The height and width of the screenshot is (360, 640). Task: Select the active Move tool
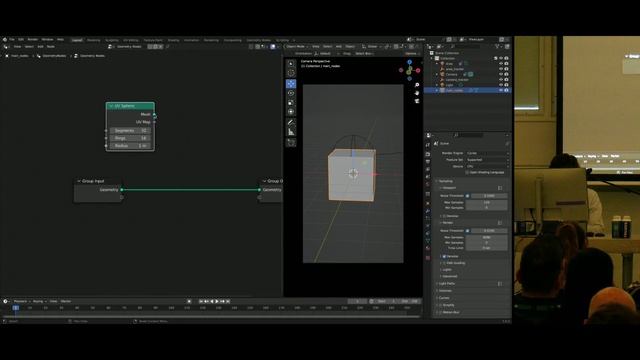tap(291, 83)
